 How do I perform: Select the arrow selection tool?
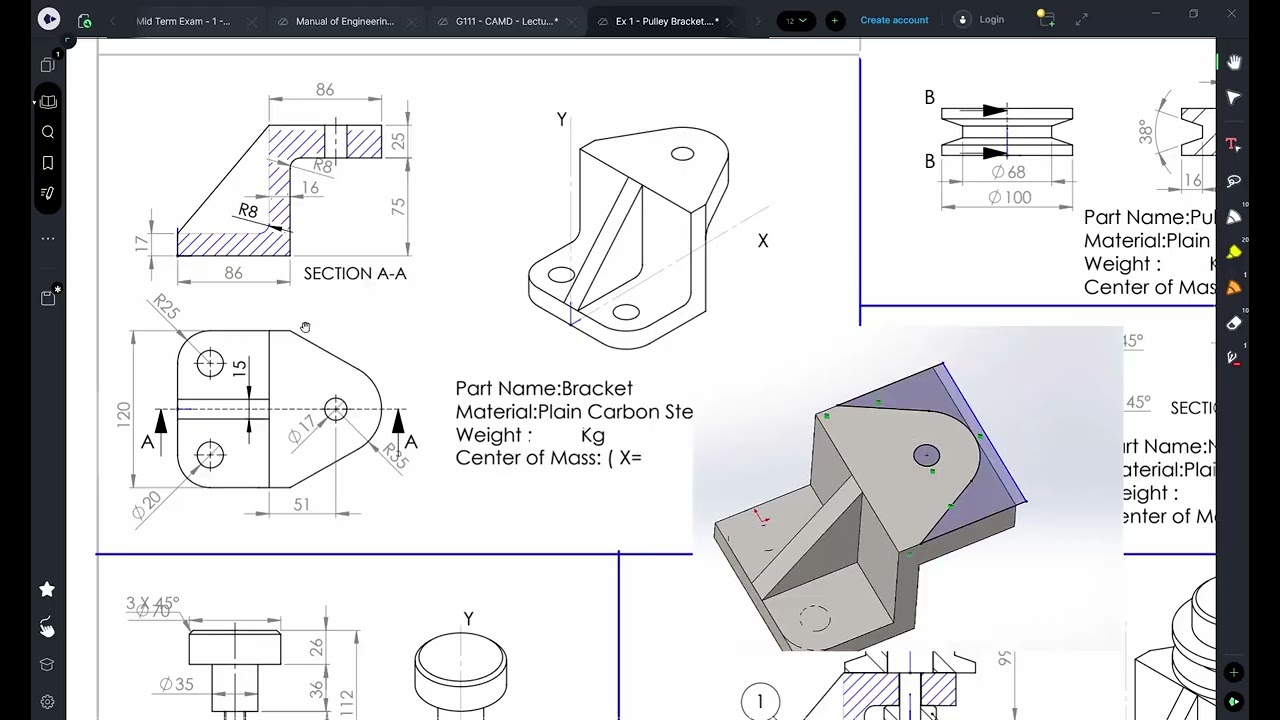(x=1234, y=98)
